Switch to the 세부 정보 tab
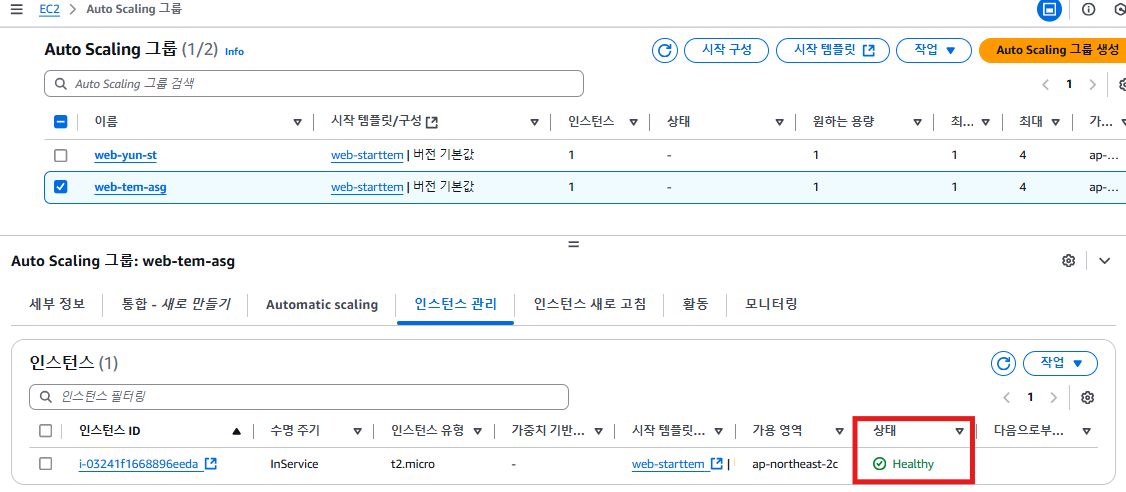Screen dimensions: 1126x492 (x=57, y=304)
